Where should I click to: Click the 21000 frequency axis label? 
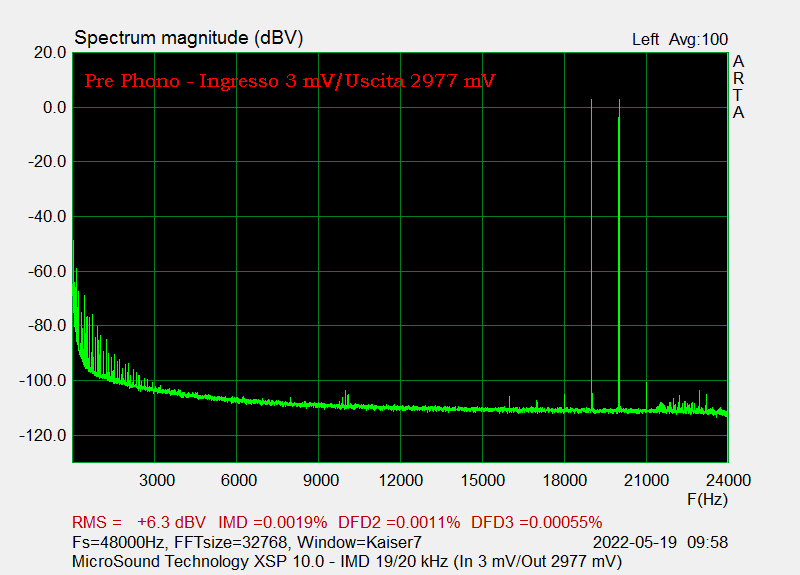pyautogui.click(x=646, y=481)
